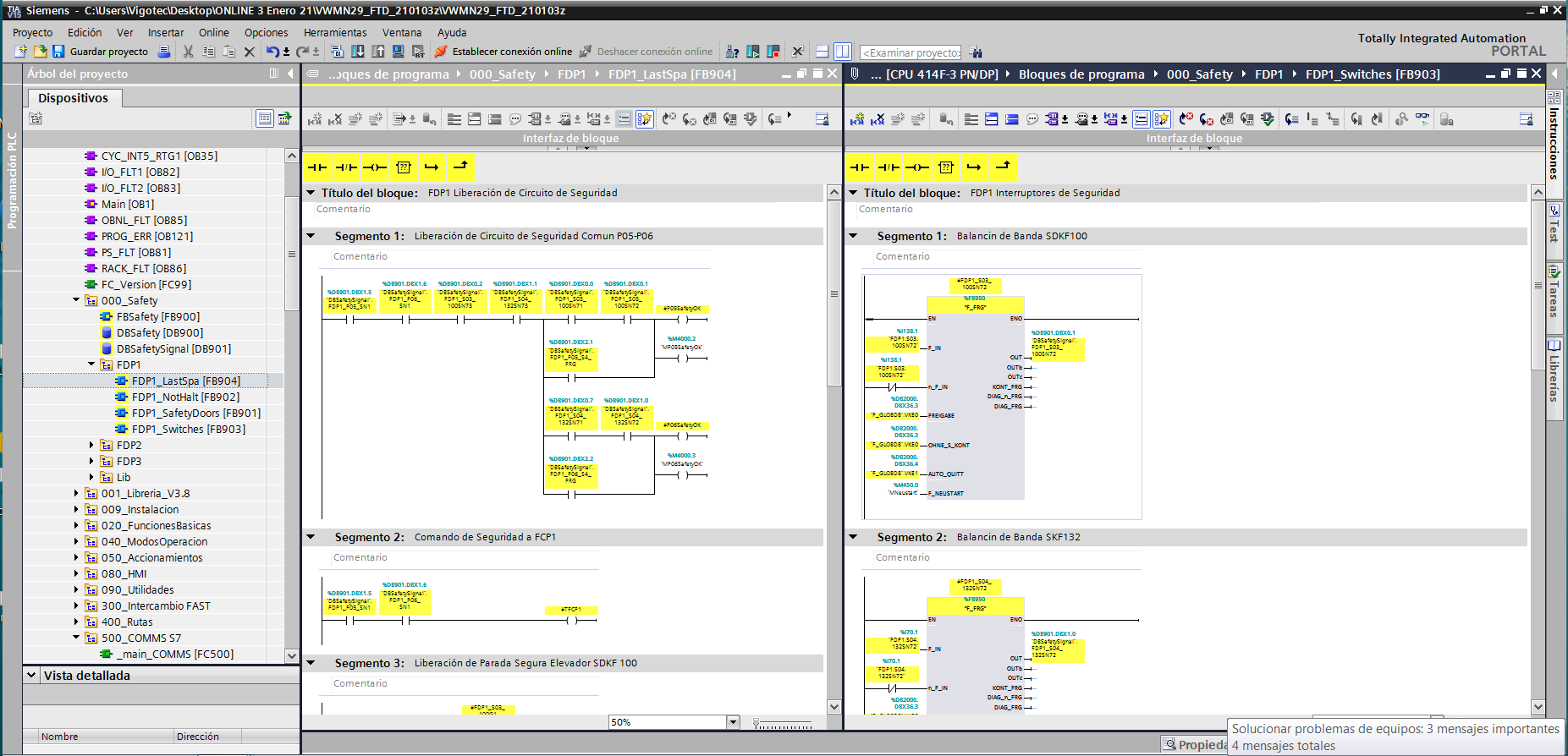Image resolution: width=1568 pixels, height=756 pixels.
Task: Click the Cut scissors icon in main toolbar
Action: 188,52
